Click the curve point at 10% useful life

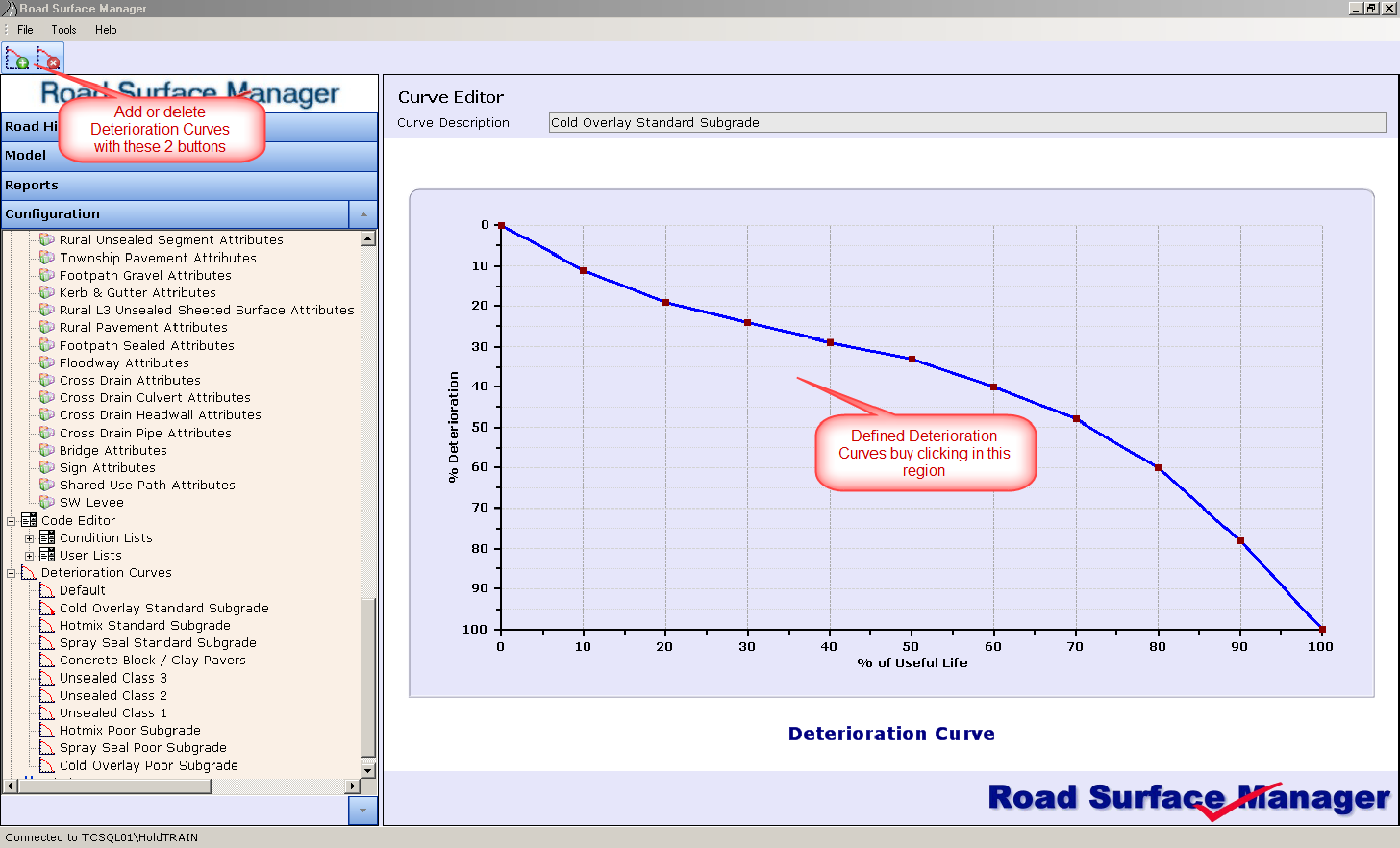(583, 271)
